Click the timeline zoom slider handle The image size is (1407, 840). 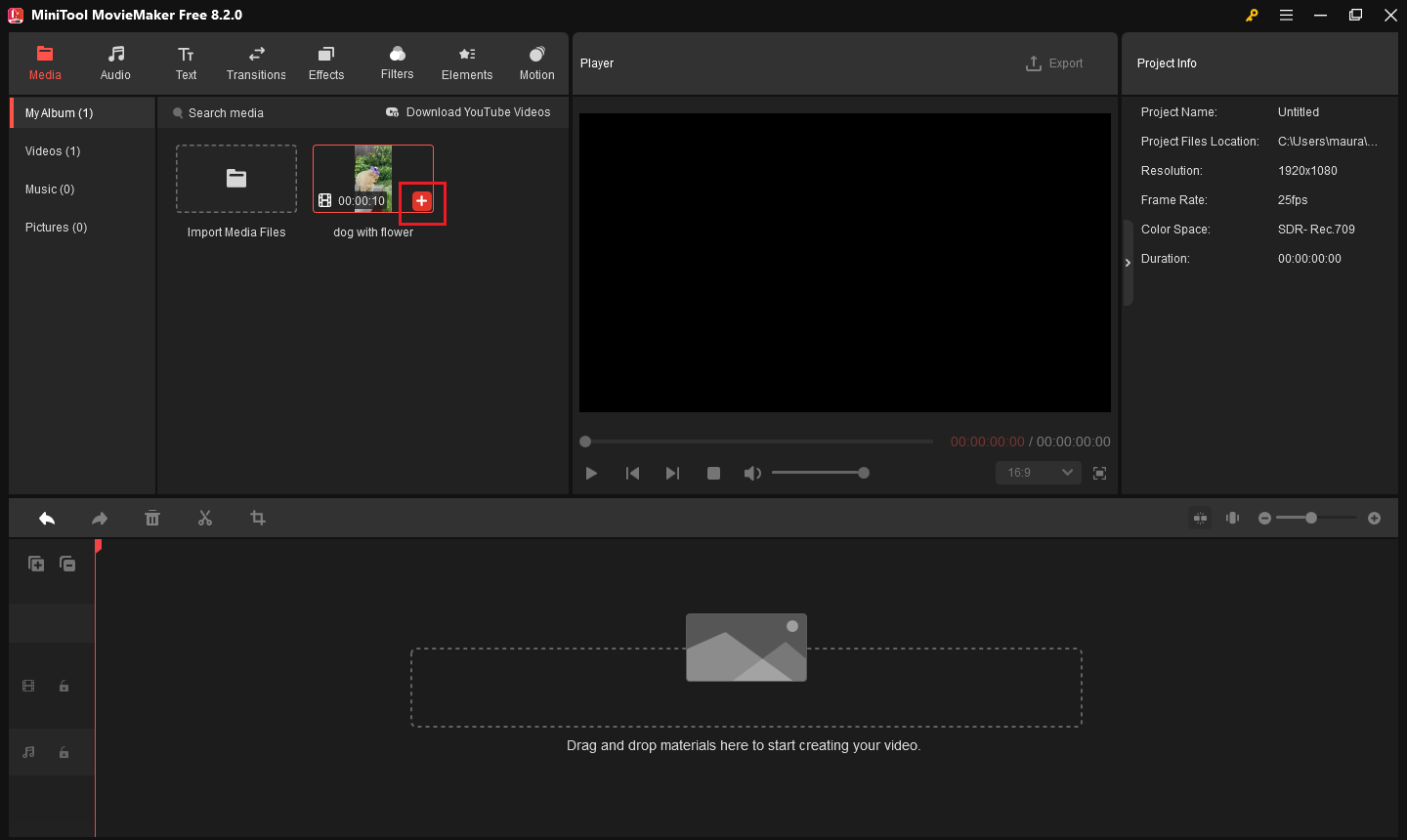coord(1311,518)
